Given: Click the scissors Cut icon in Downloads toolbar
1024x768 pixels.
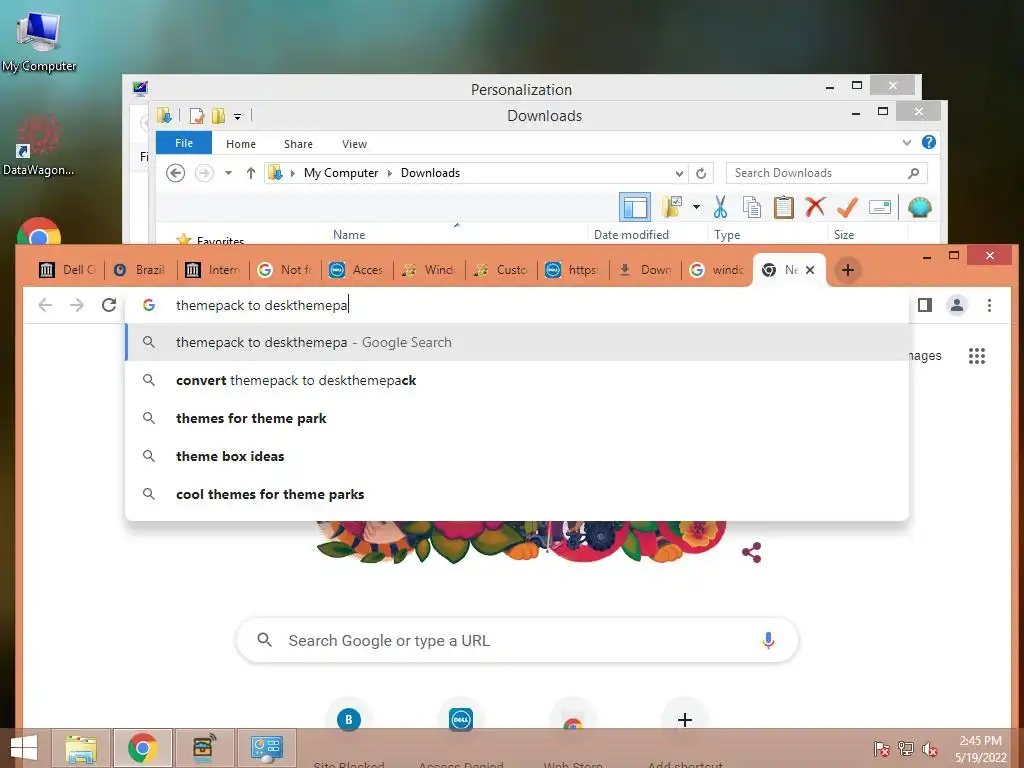Looking at the screenshot, I should pos(720,208).
